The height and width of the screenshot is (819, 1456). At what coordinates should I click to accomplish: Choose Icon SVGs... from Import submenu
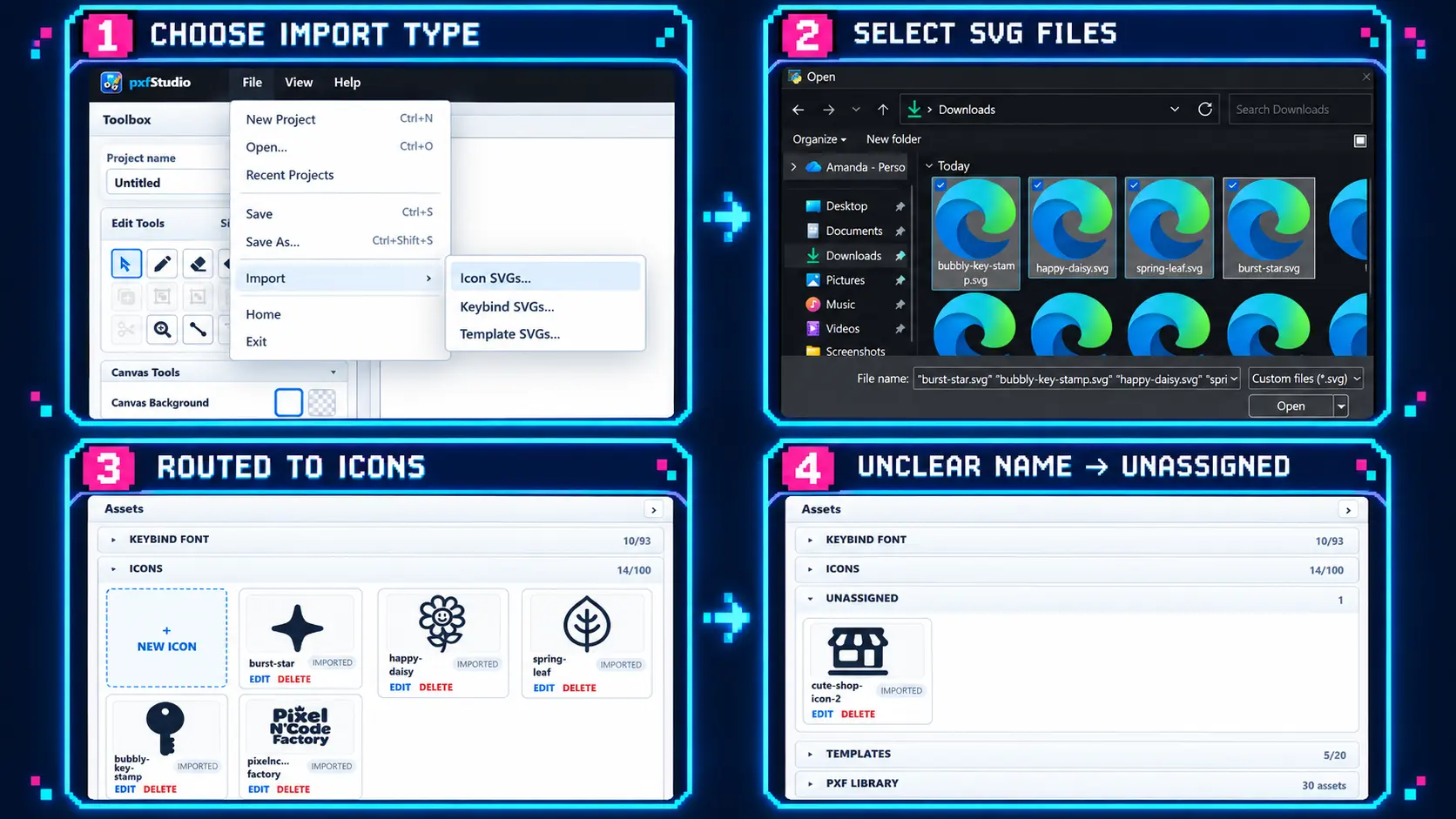pyautogui.click(x=545, y=278)
